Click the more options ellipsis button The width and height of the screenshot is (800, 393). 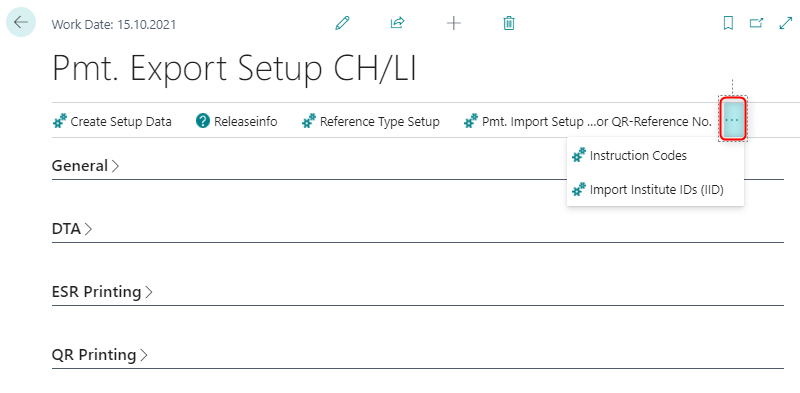click(x=733, y=119)
